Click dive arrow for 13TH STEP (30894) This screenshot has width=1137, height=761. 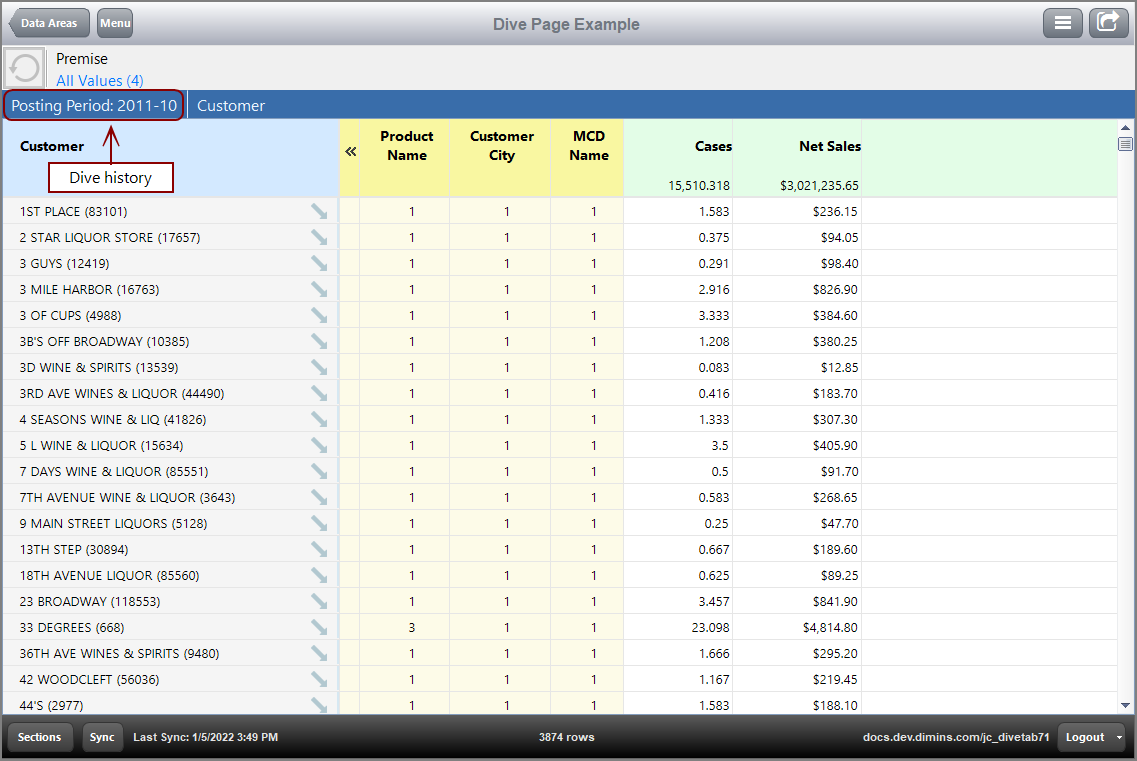pos(319,550)
